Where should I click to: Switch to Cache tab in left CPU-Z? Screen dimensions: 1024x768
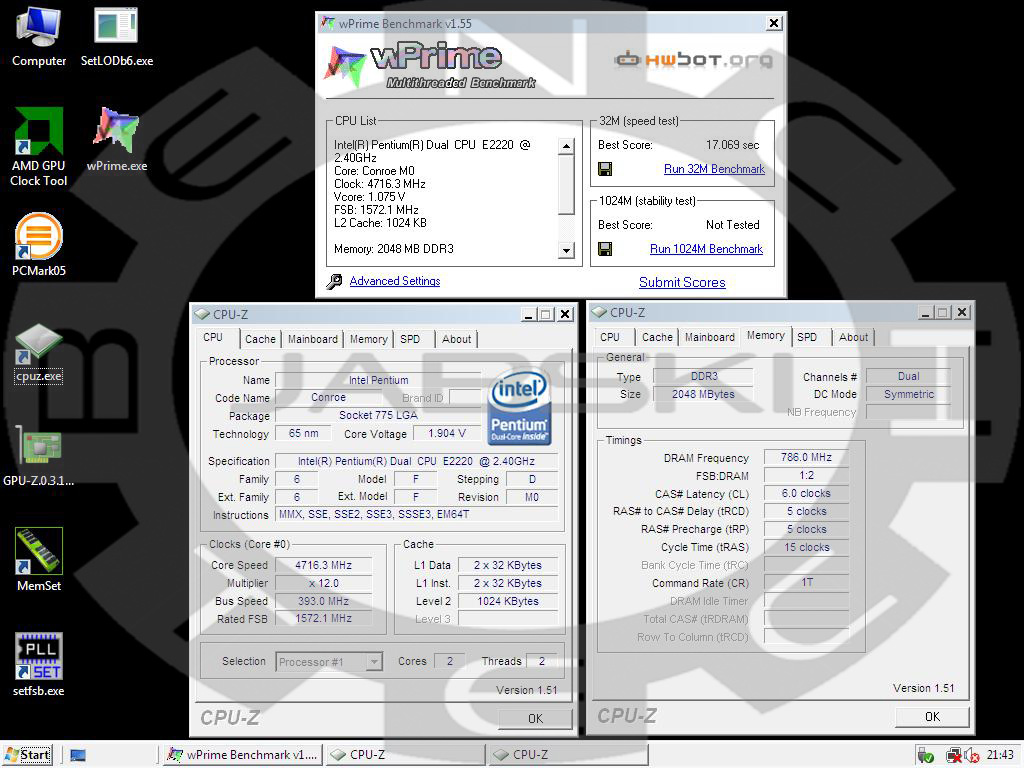[x=260, y=339]
